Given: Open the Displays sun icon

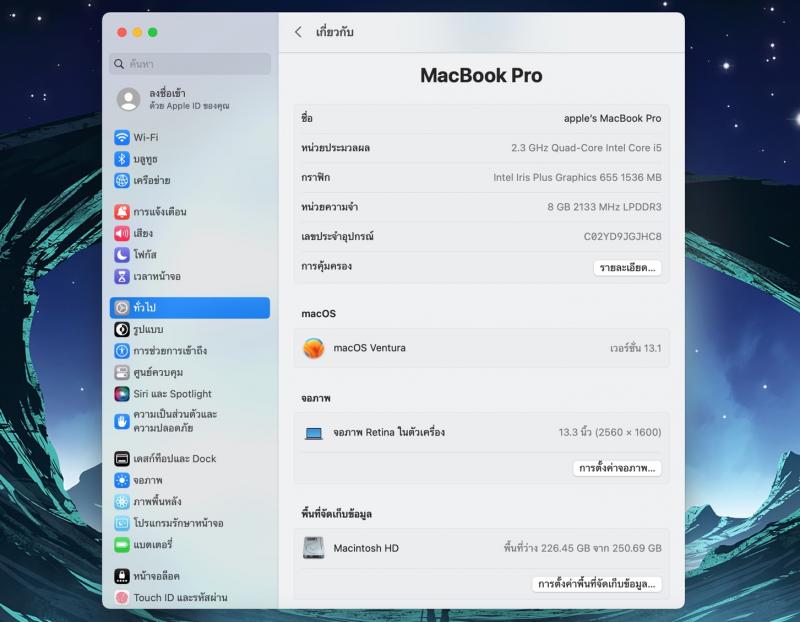Looking at the screenshot, I should point(122,481).
